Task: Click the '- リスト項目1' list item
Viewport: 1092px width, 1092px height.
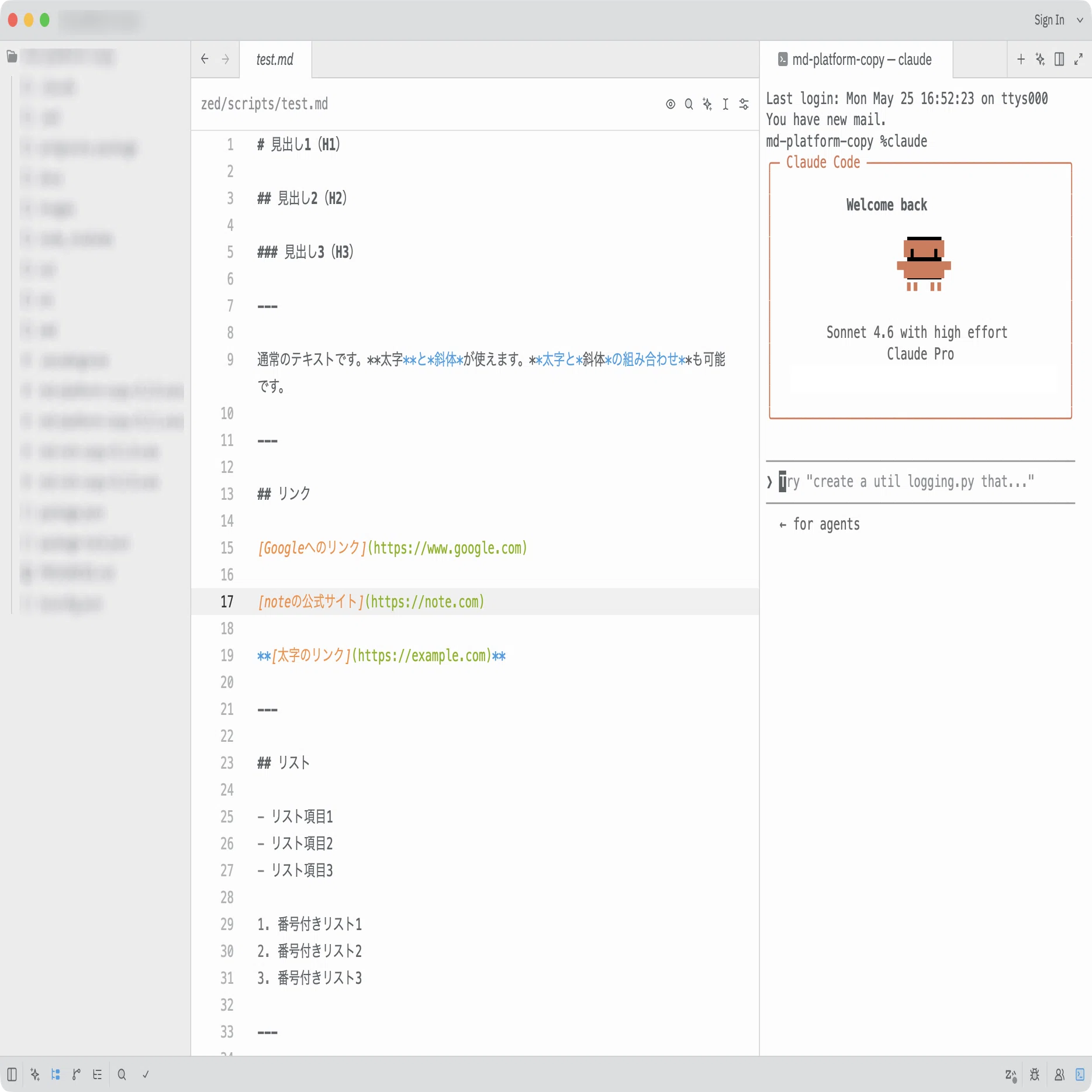Action: coord(295,817)
